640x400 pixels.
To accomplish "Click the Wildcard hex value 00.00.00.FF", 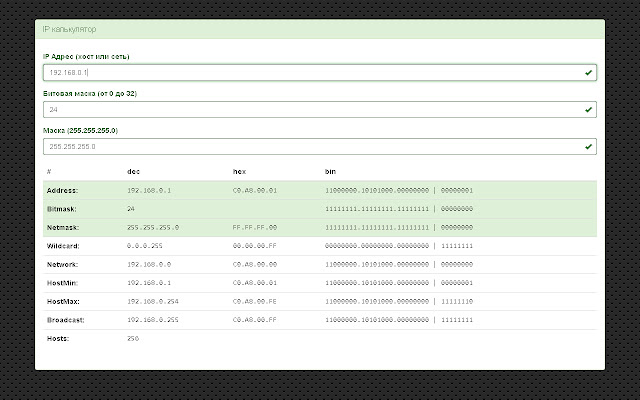I will 255,246.
